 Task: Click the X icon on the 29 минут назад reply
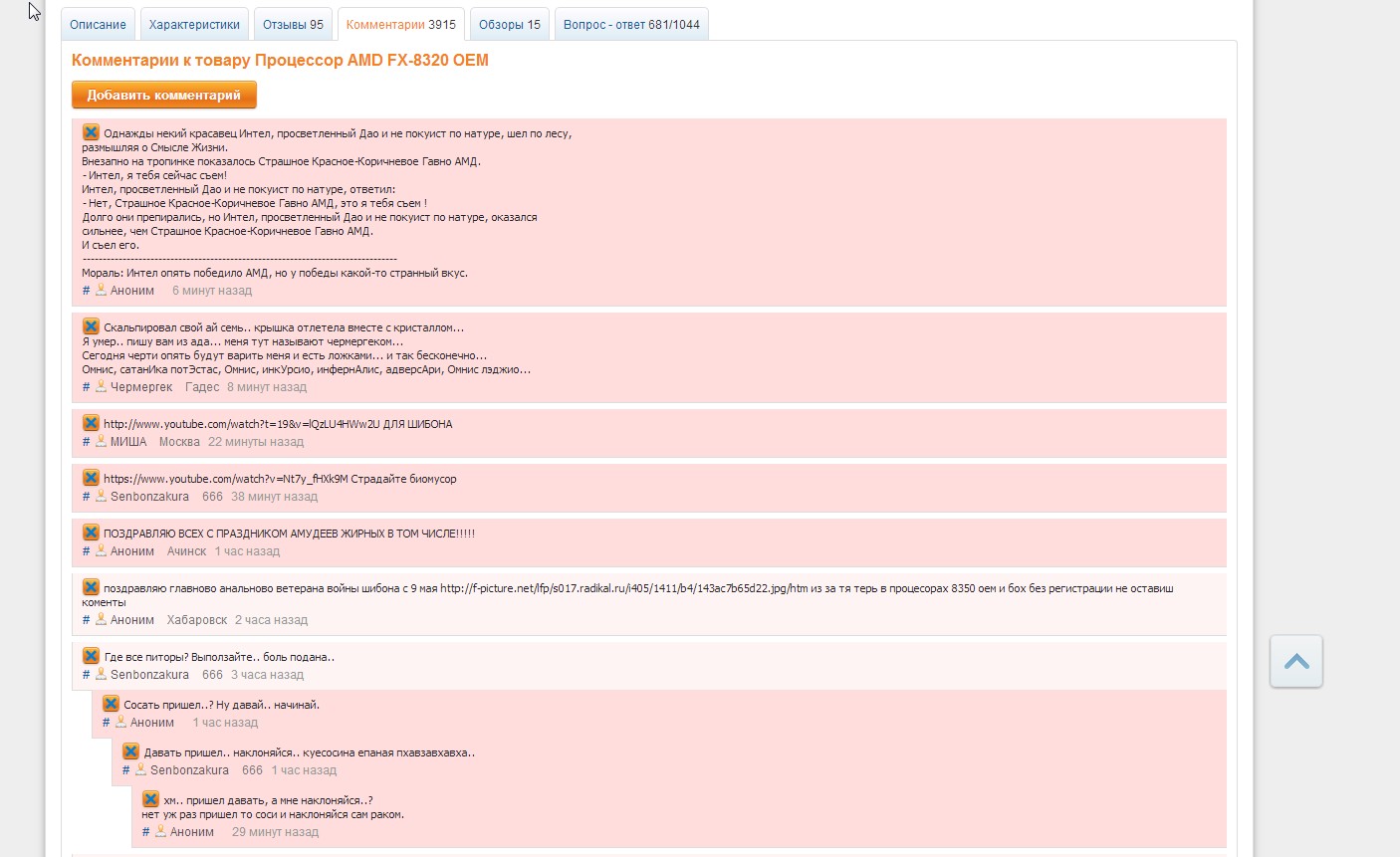[x=150, y=799]
